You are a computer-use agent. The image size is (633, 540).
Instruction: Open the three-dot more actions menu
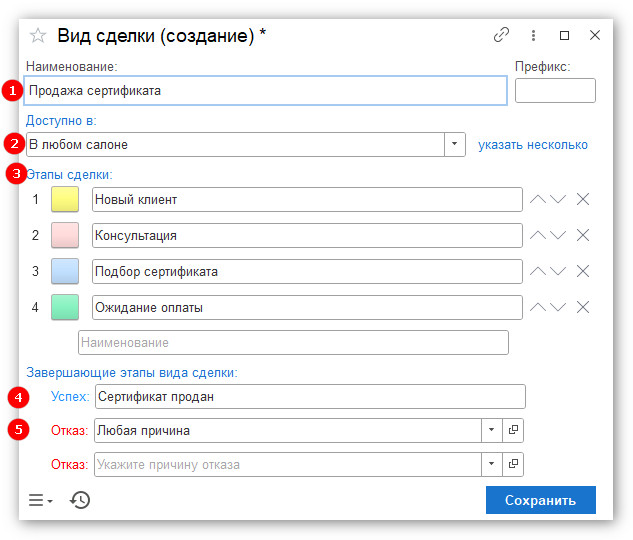533,36
